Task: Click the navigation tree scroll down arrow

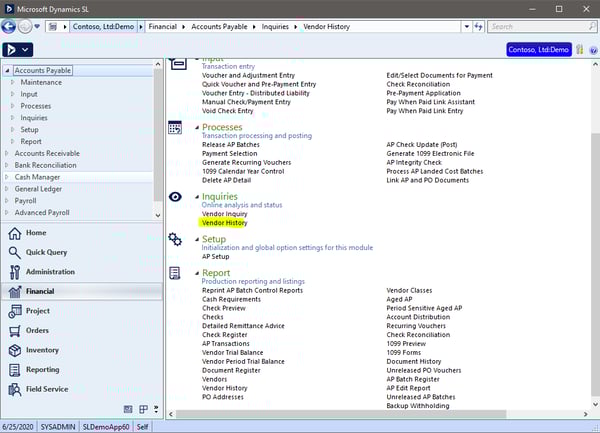Action: pos(158,216)
